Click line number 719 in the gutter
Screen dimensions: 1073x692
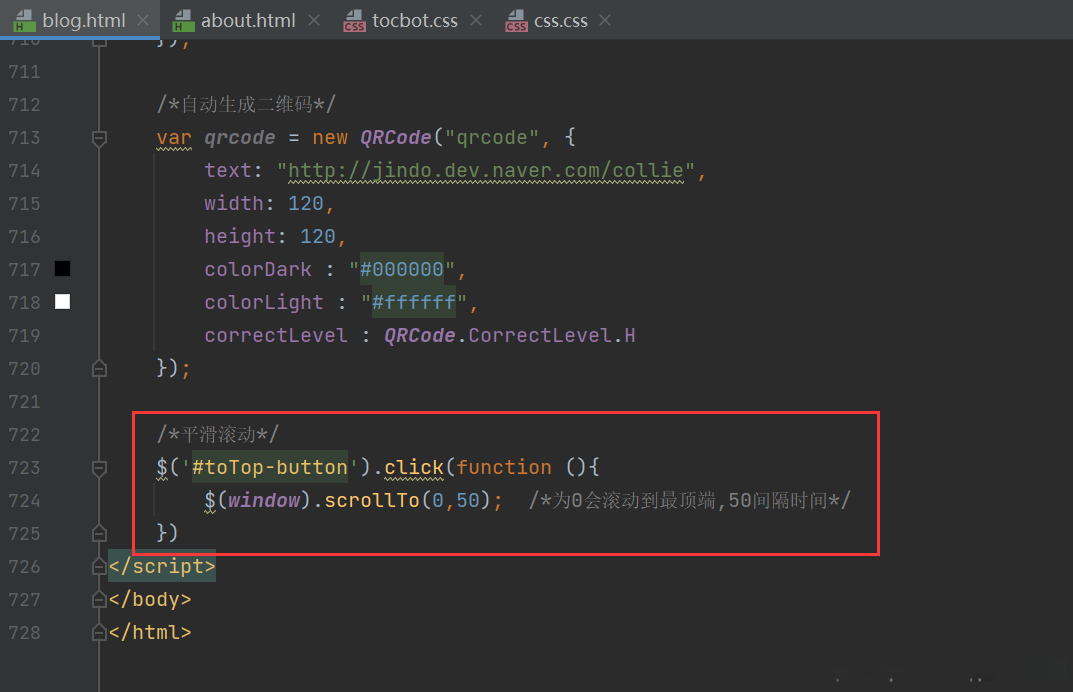tap(25, 335)
